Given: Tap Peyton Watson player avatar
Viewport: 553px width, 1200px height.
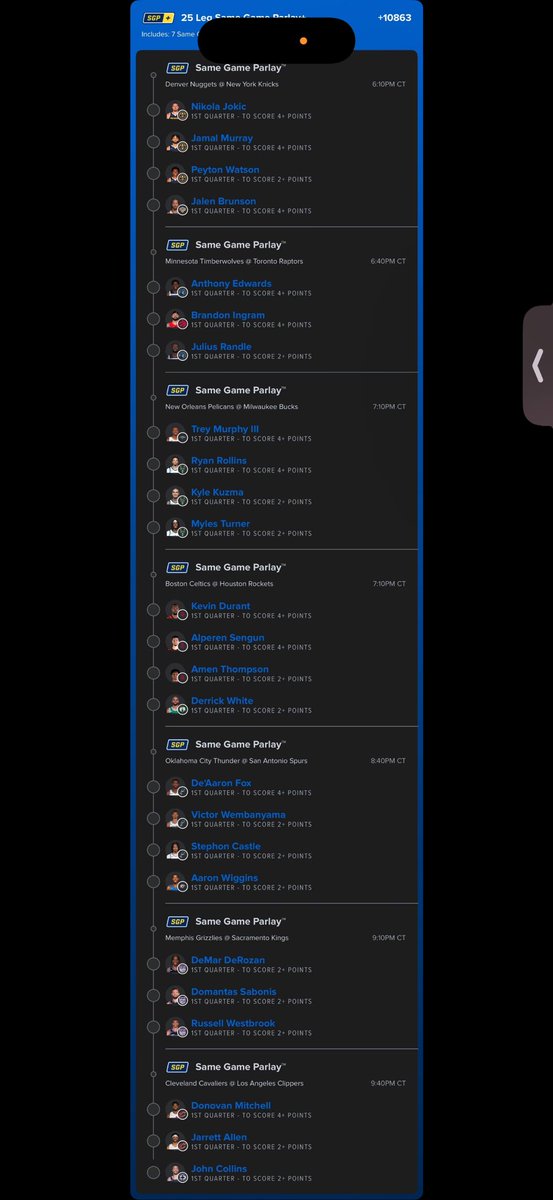Looking at the screenshot, I should pyautogui.click(x=176, y=174).
